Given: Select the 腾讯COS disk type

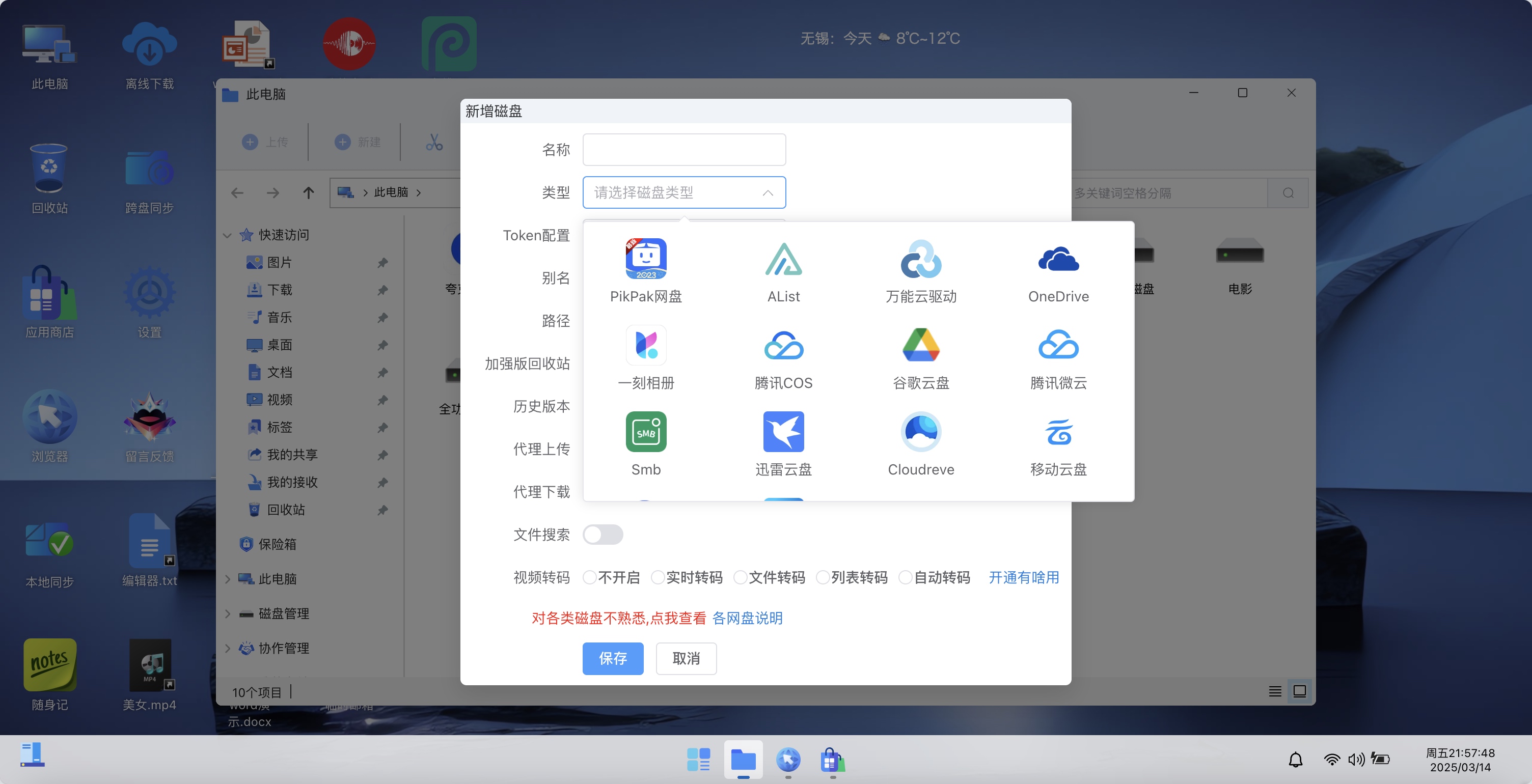Looking at the screenshot, I should tap(783, 357).
